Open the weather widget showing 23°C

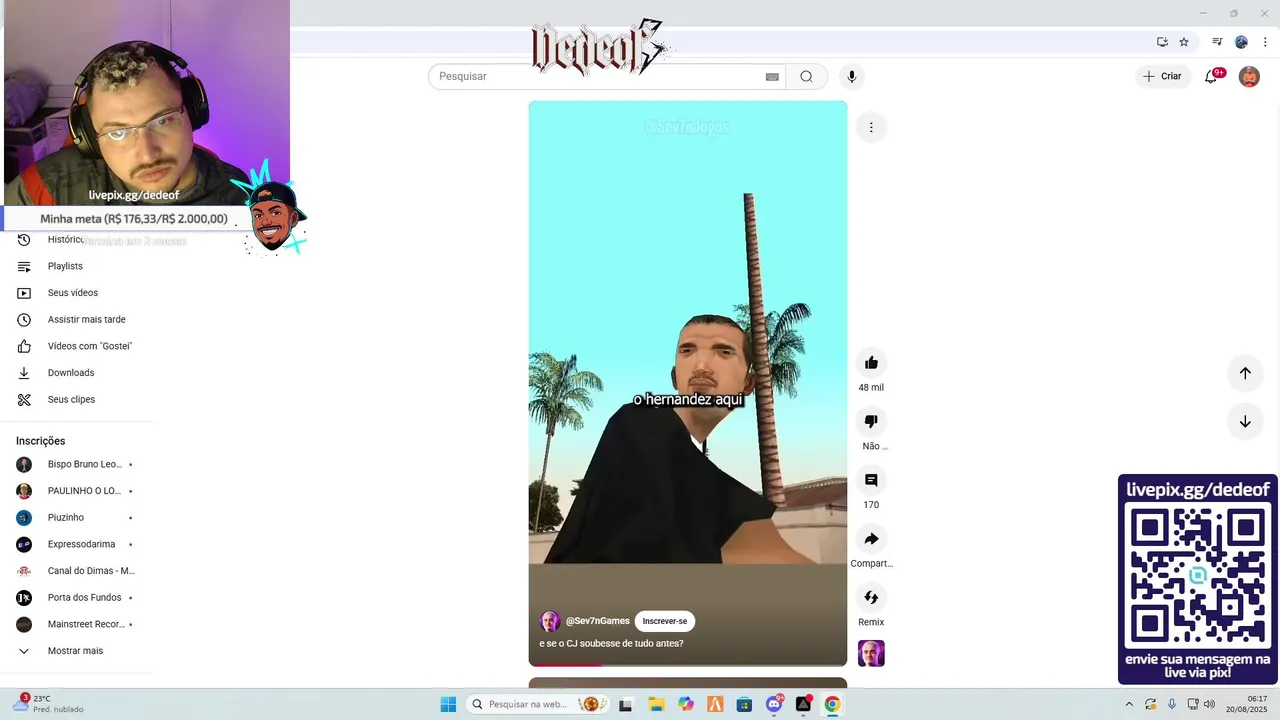47,704
